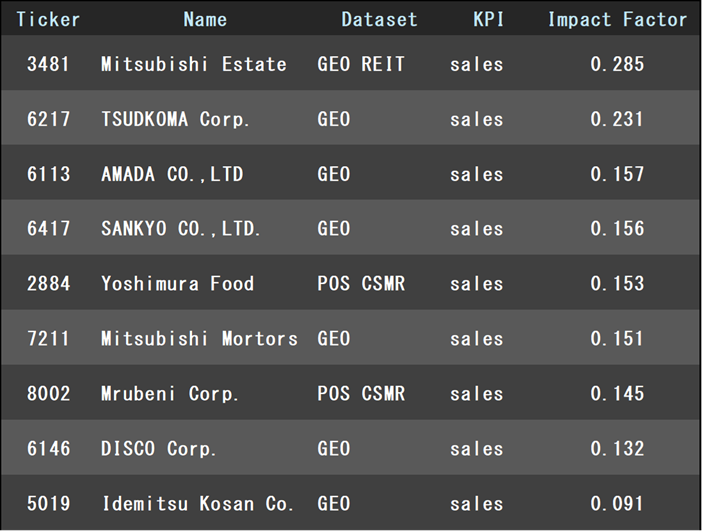The image size is (702, 531).
Task: Click impact factor value 0.285
Action: [617, 64]
